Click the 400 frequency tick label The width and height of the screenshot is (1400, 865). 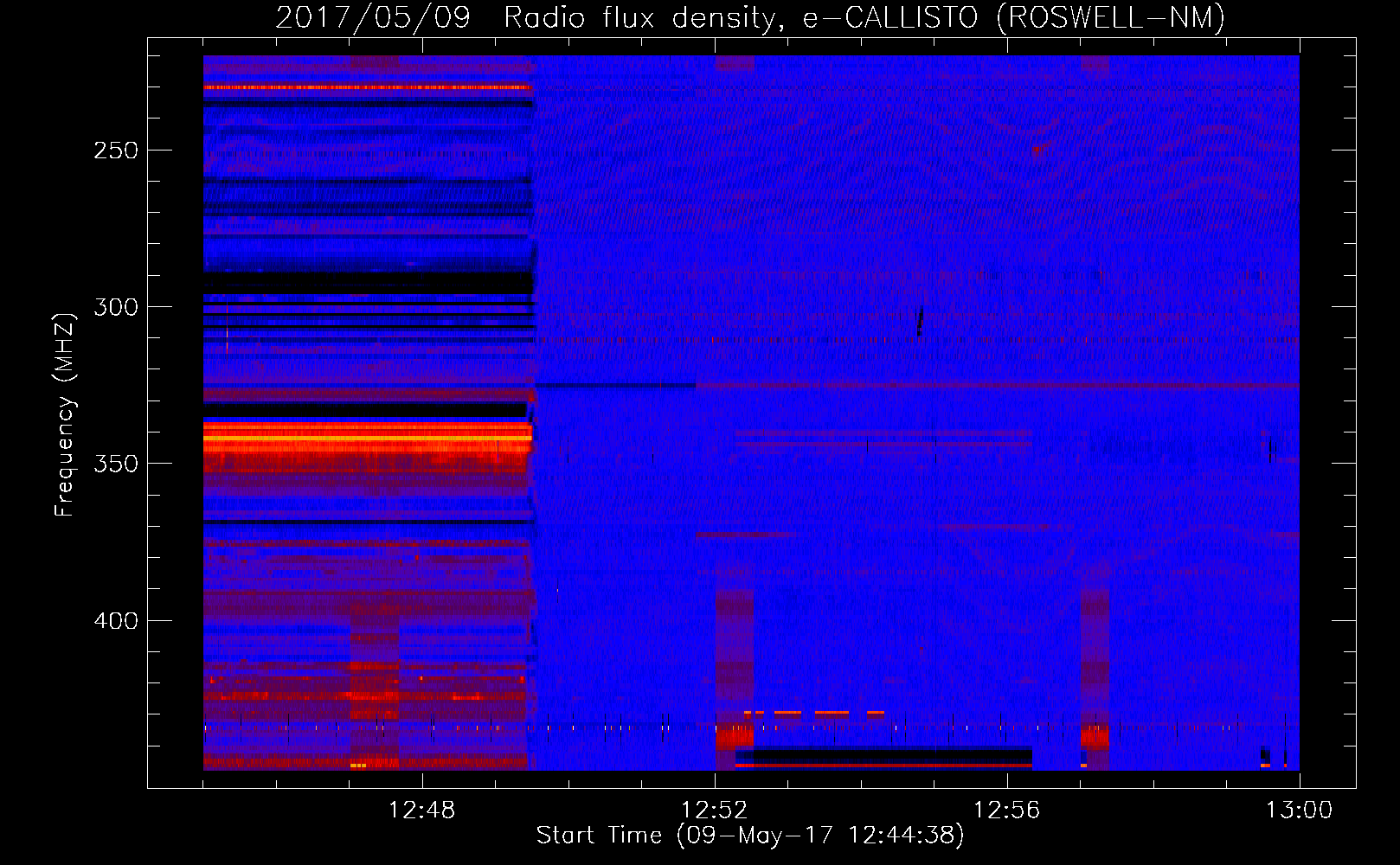(116, 621)
